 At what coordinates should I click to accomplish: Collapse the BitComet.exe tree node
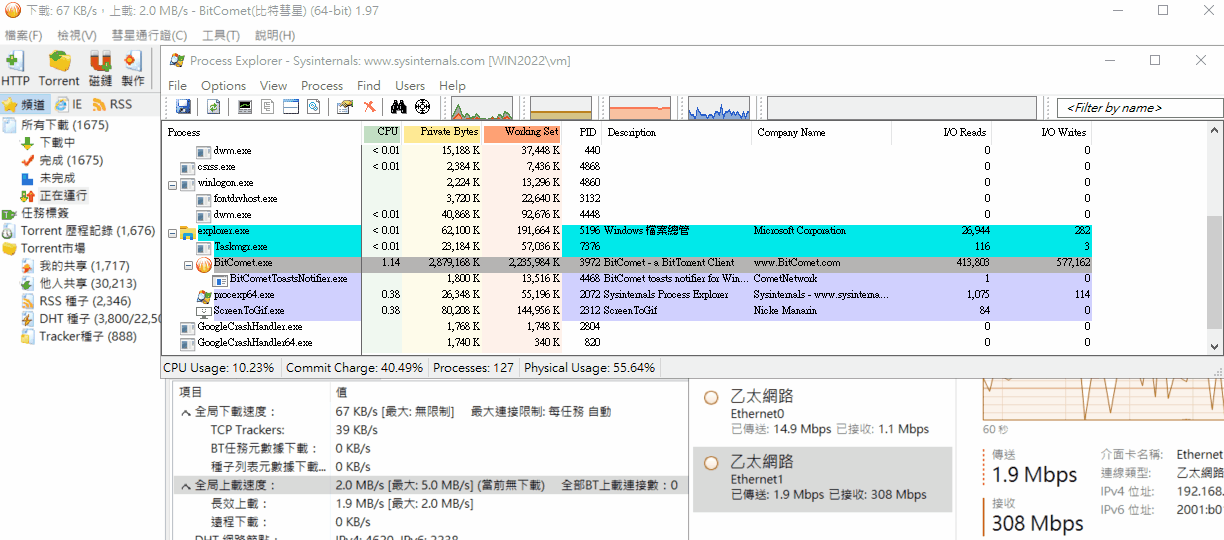tap(188, 264)
